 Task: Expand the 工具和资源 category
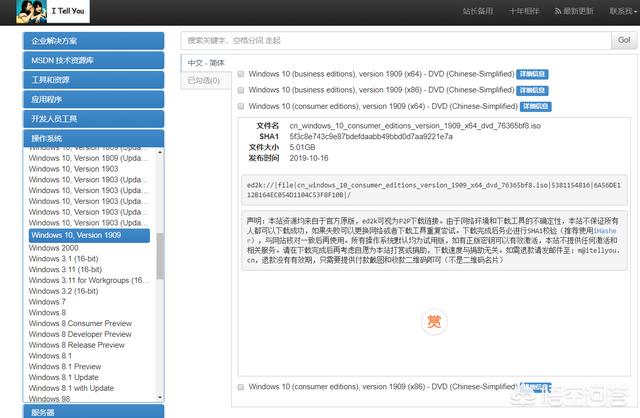click(93, 80)
